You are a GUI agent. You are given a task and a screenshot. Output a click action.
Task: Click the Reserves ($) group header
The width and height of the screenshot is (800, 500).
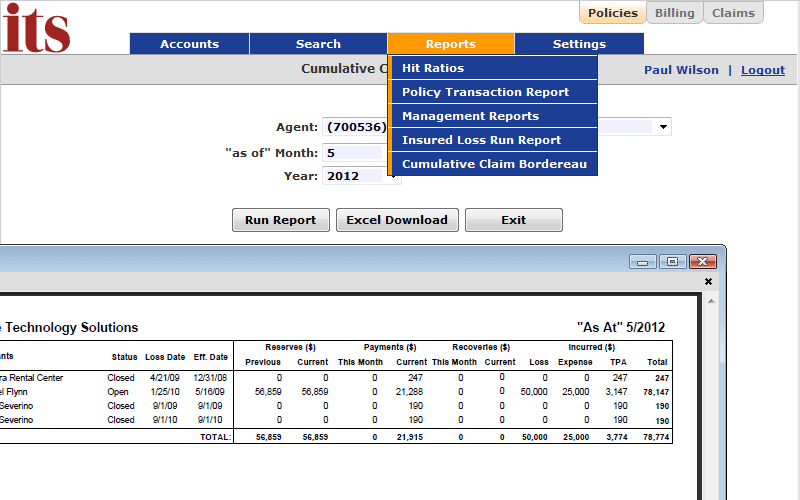pos(290,347)
